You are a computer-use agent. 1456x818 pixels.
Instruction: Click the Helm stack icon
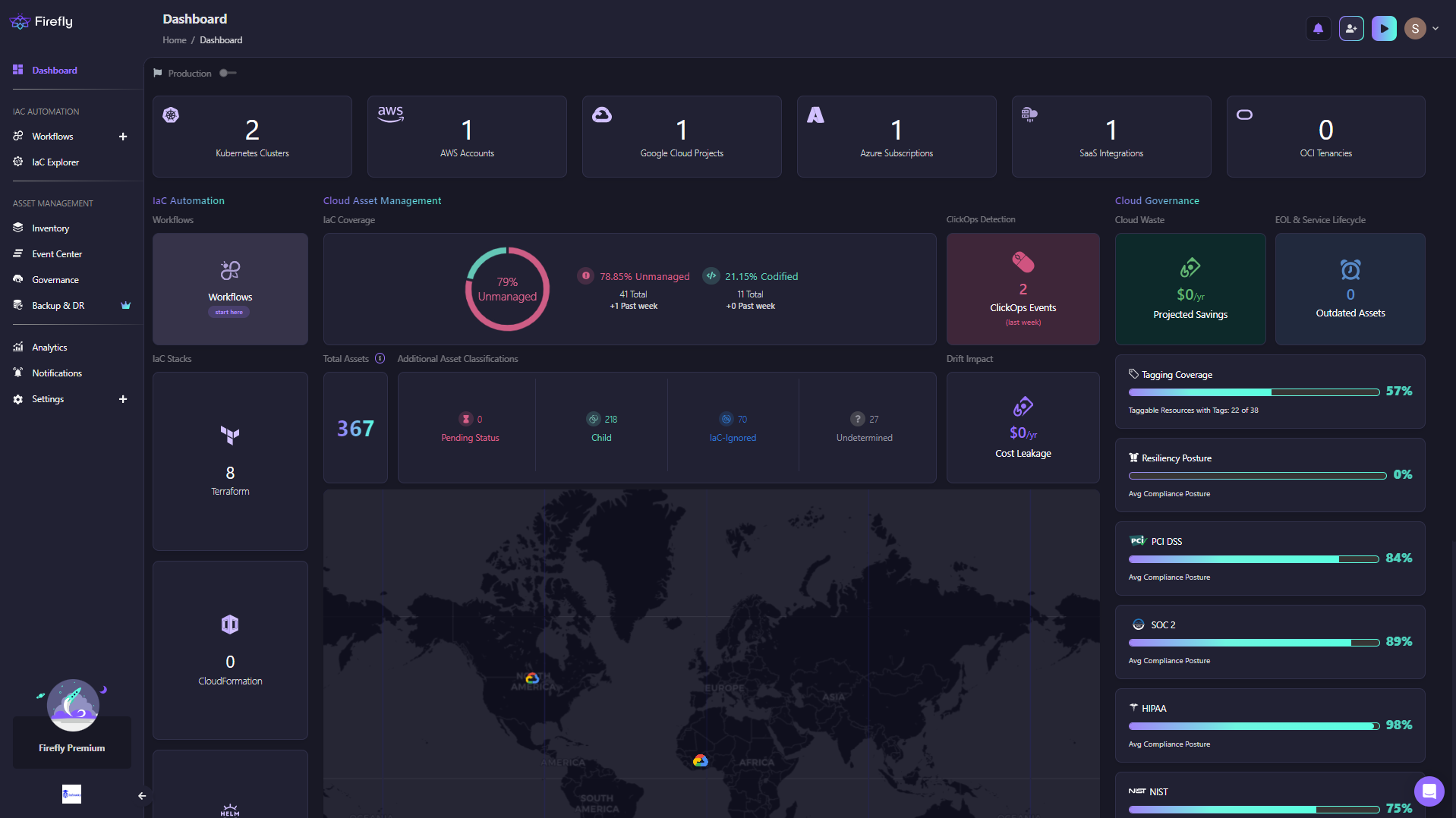[230, 810]
